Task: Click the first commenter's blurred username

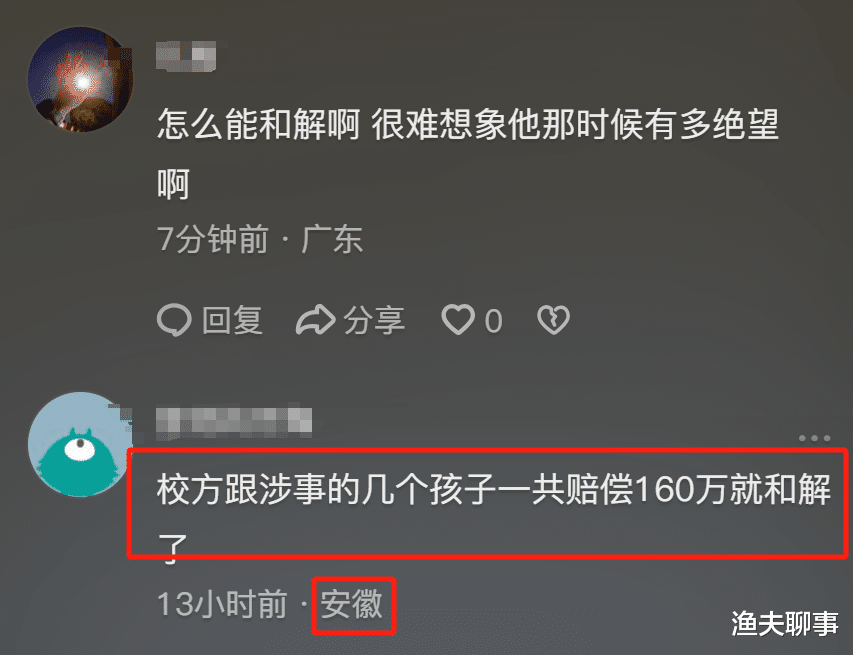Action: [186, 55]
